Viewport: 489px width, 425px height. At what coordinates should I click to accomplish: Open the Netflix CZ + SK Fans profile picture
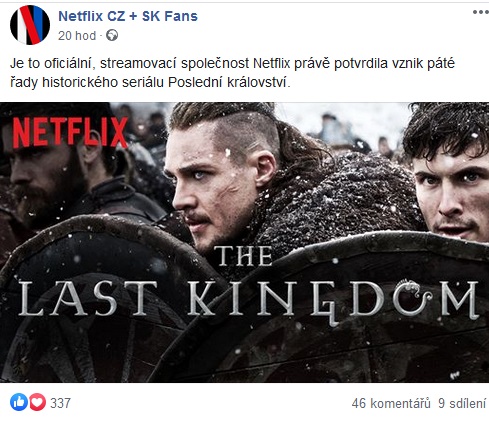click(x=30, y=25)
